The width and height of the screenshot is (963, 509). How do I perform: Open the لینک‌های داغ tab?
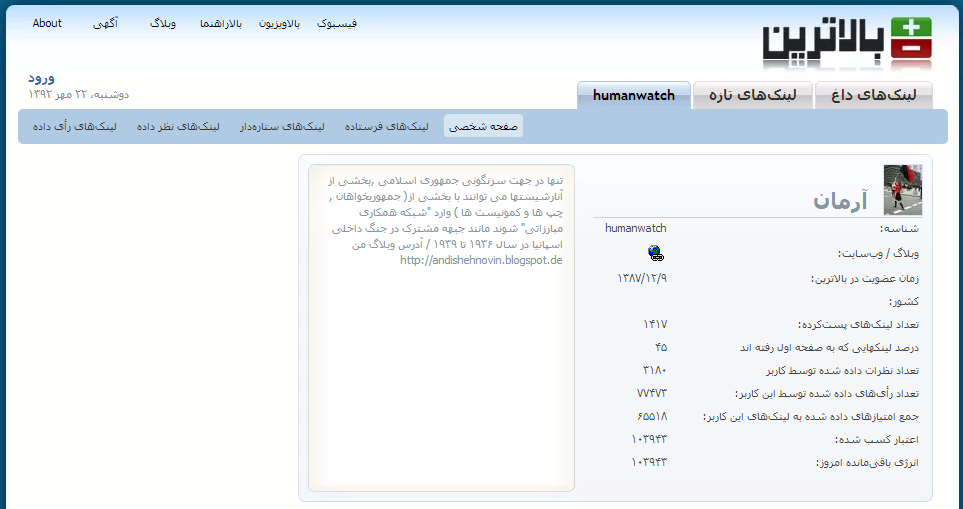(x=874, y=96)
